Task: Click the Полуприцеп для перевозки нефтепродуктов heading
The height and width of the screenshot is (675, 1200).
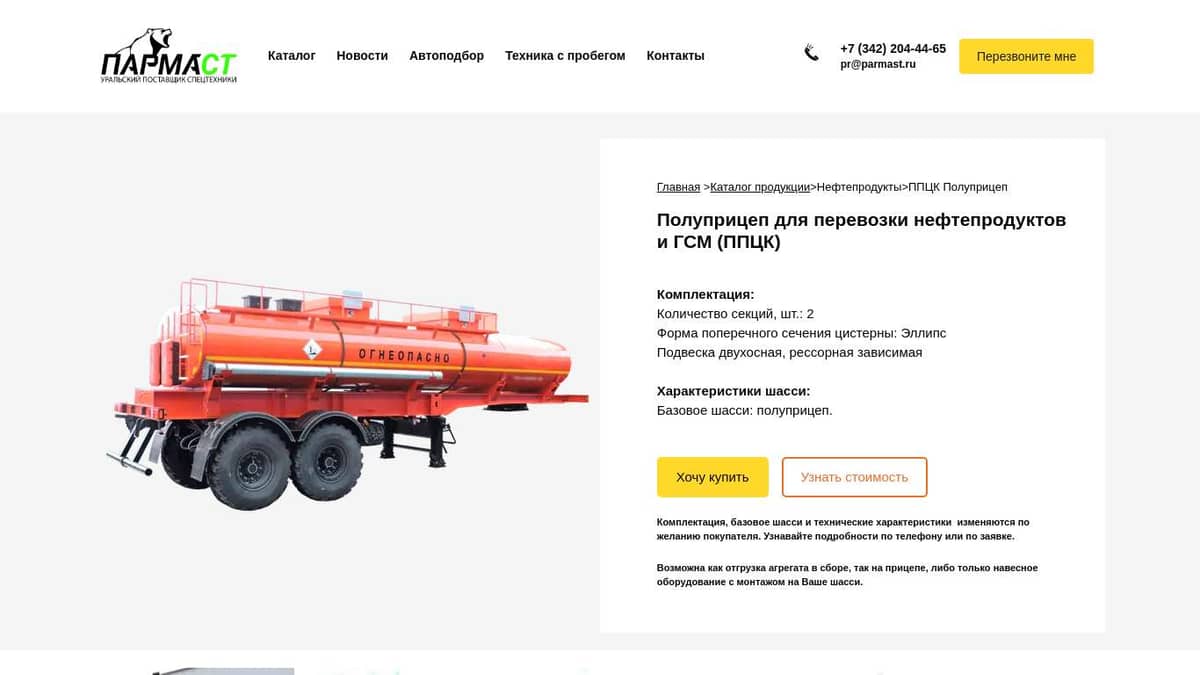Action: coord(861,231)
